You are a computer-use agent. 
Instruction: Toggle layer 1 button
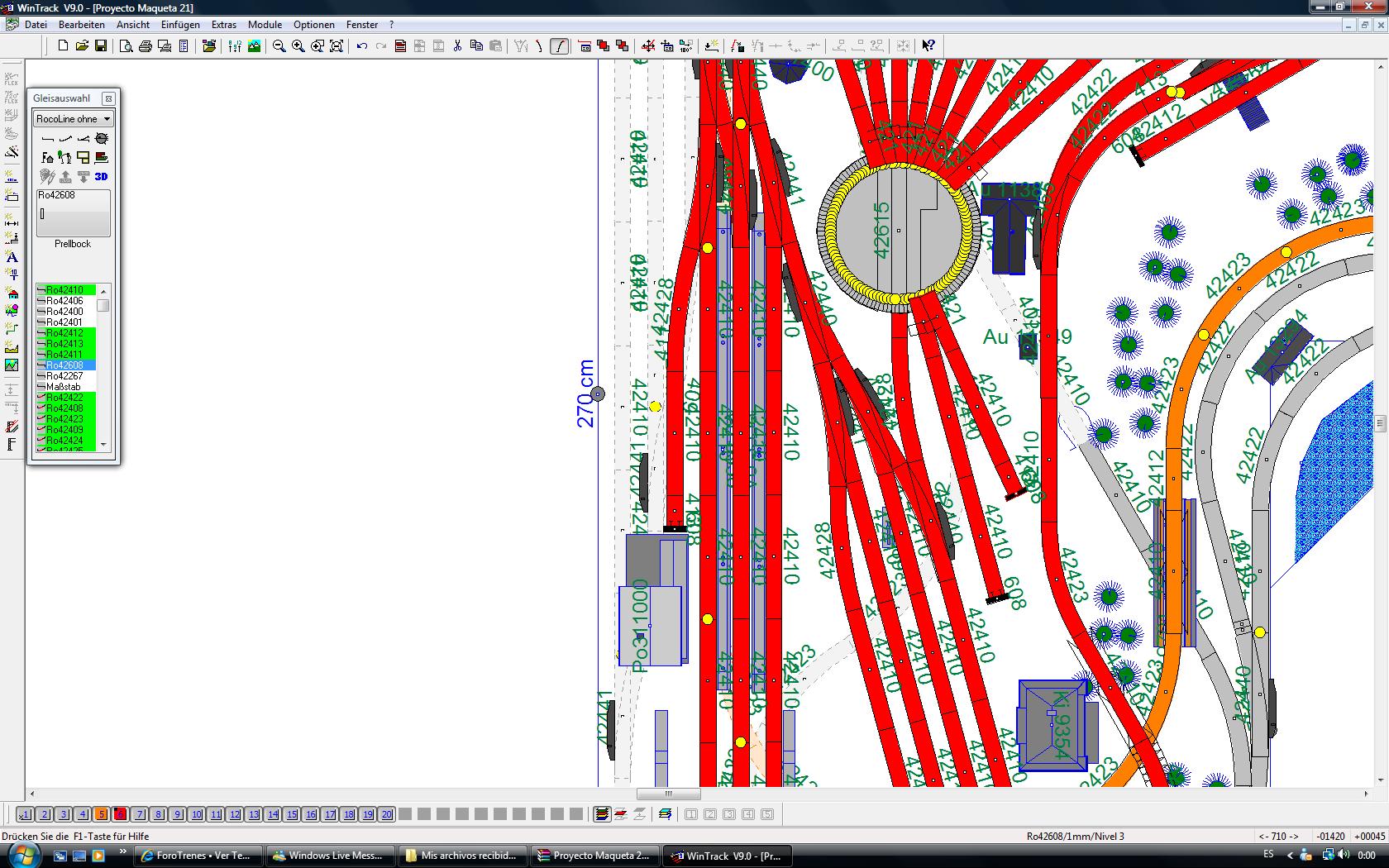[x=25, y=814]
